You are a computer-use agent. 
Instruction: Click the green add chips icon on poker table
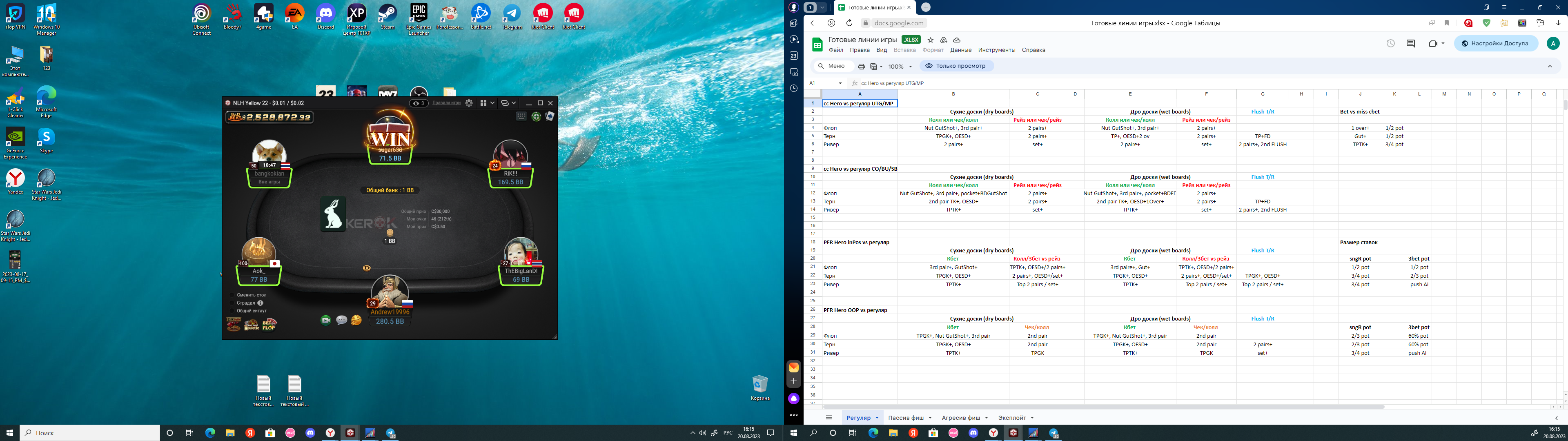(x=536, y=116)
